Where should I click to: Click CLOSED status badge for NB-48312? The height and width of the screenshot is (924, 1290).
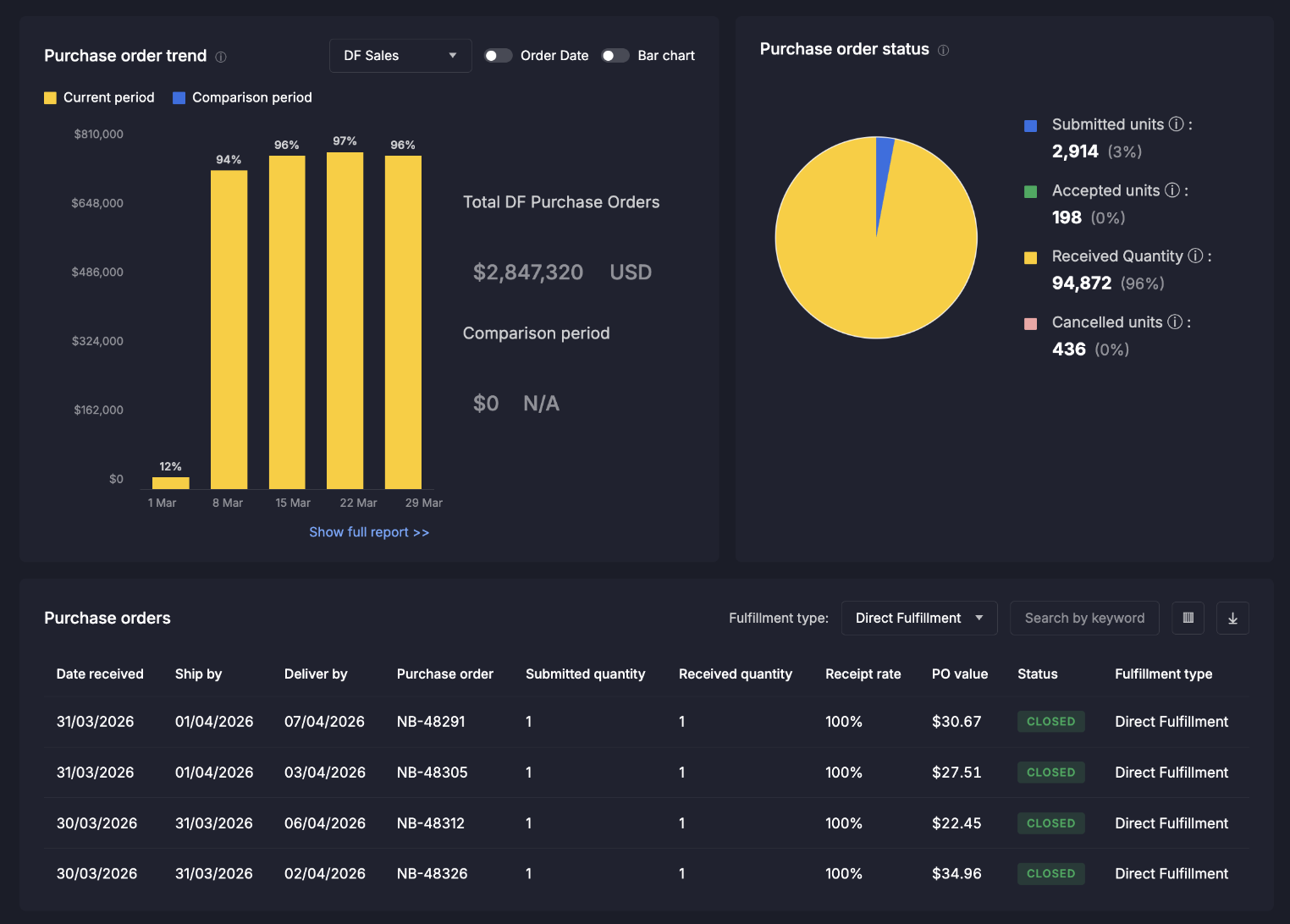pos(1050,823)
